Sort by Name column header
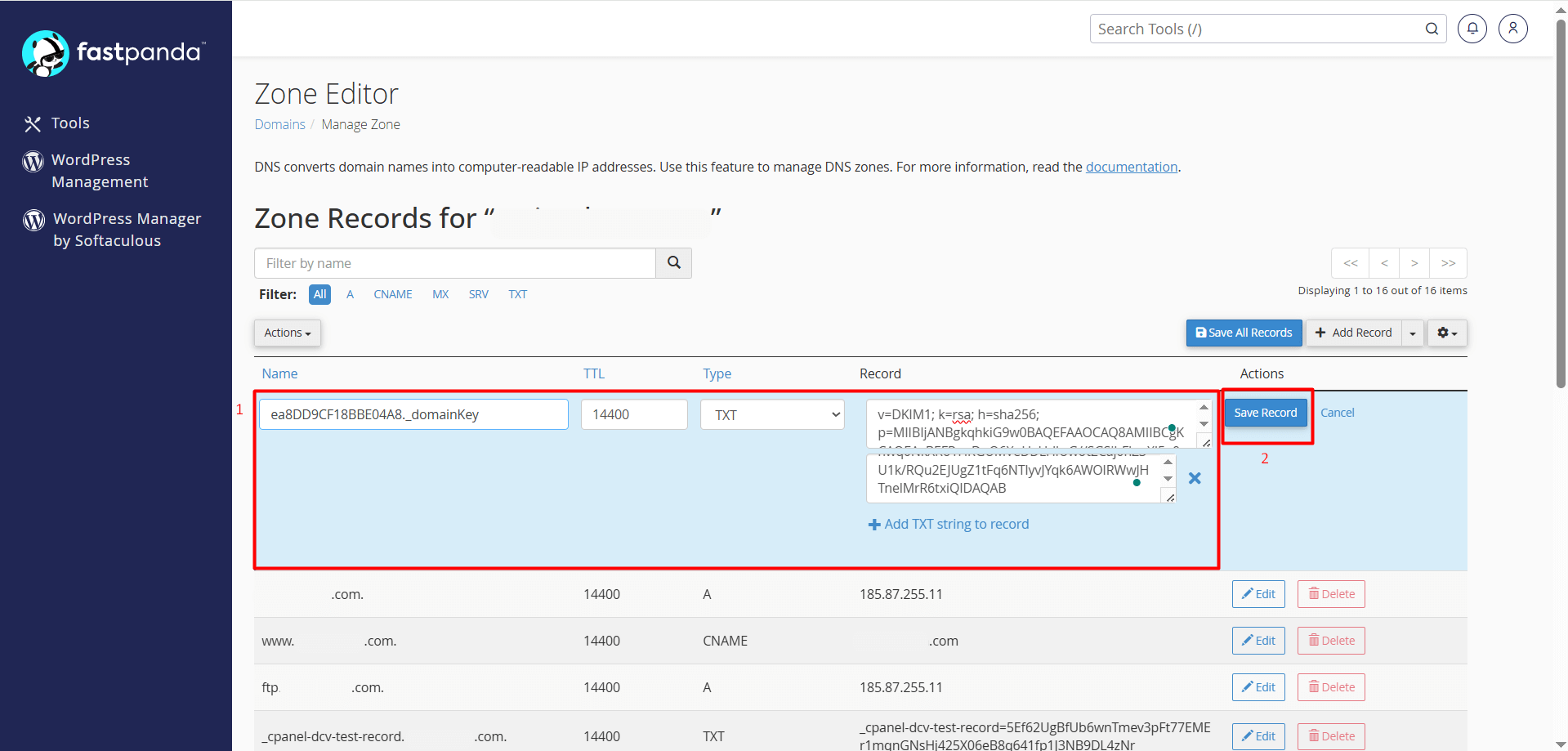 [x=279, y=373]
